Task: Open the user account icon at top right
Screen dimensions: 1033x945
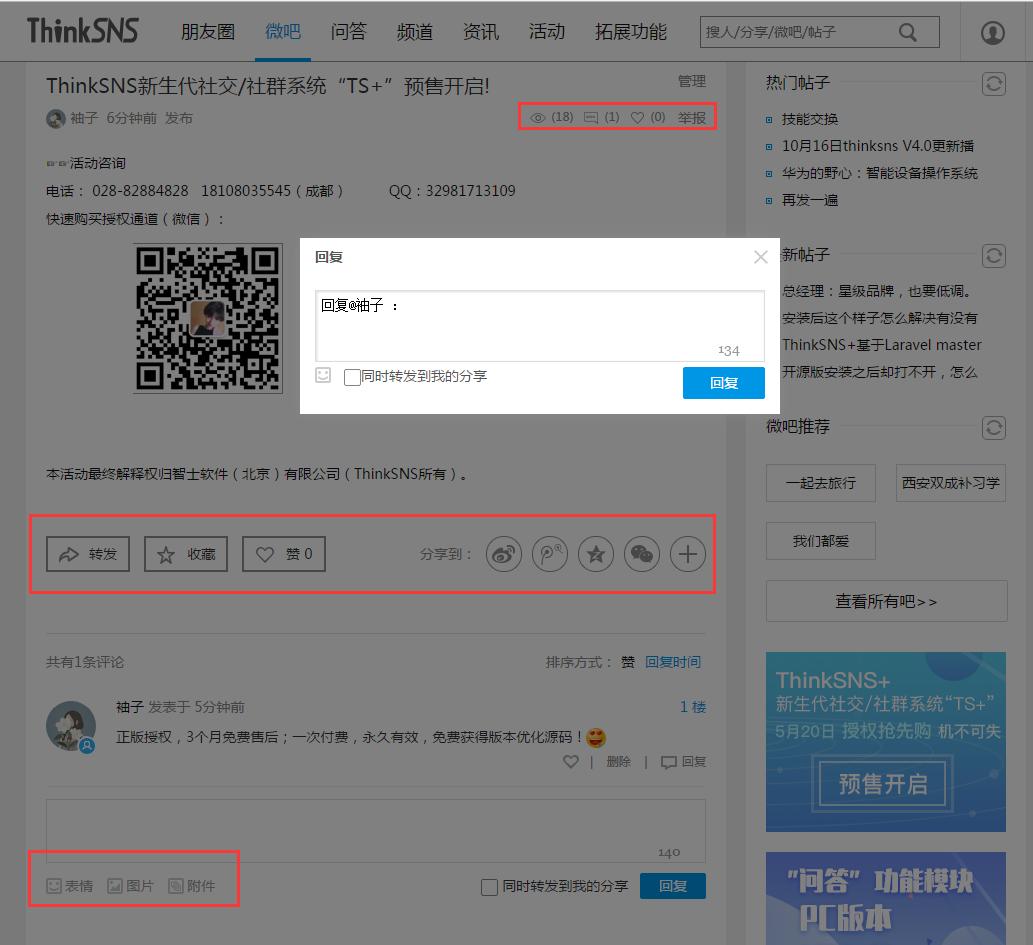Action: 992,31
